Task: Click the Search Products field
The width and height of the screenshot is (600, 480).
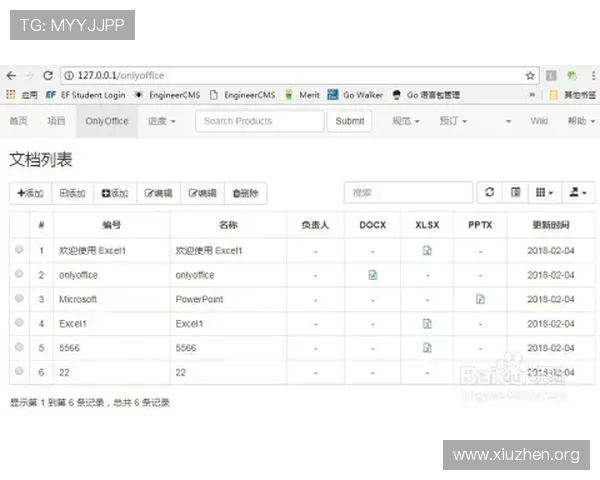Action: point(260,121)
